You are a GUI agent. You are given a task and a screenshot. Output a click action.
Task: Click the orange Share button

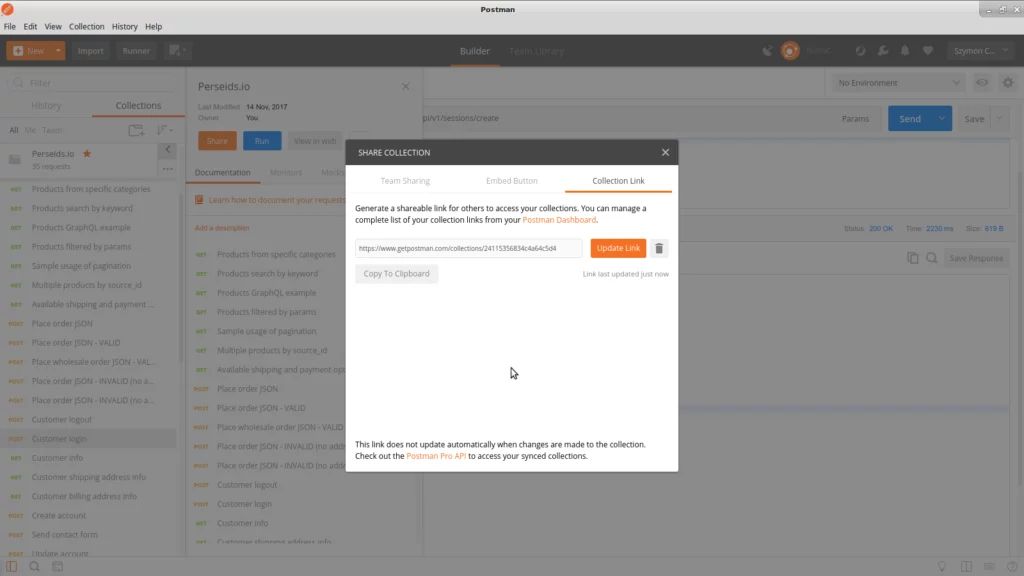point(217,141)
